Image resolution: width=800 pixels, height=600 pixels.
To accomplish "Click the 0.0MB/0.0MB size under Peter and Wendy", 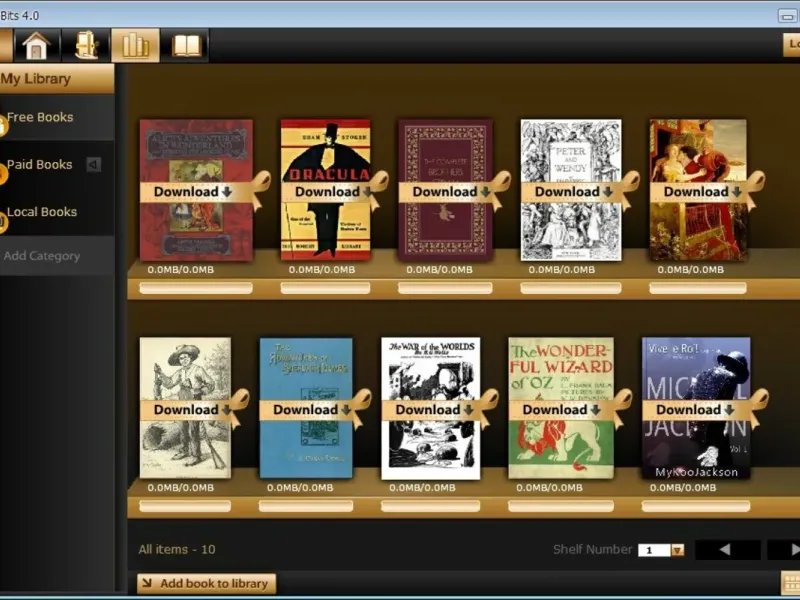I will coord(562,269).
